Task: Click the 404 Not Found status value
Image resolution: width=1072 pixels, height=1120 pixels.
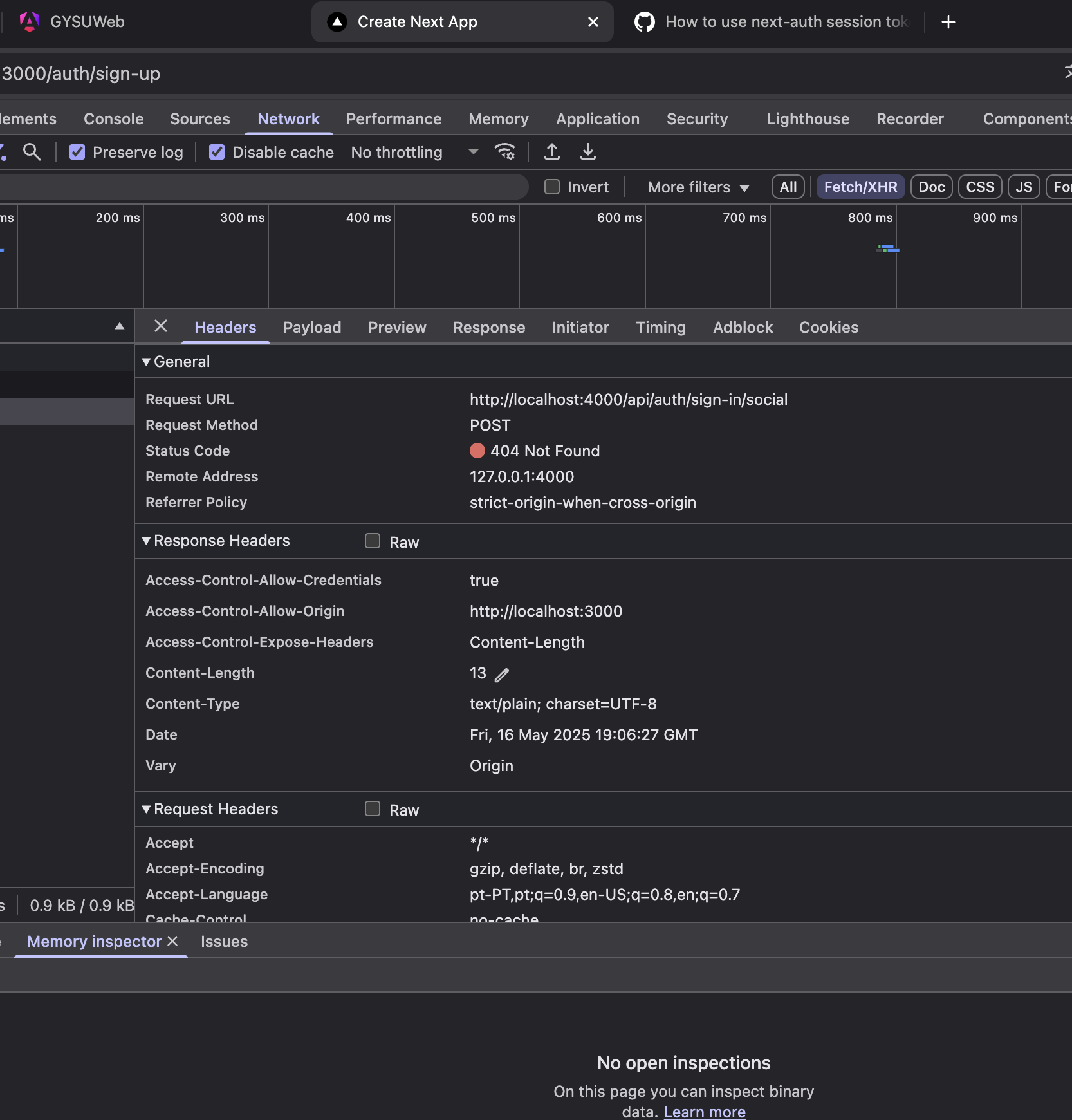Action: (544, 451)
